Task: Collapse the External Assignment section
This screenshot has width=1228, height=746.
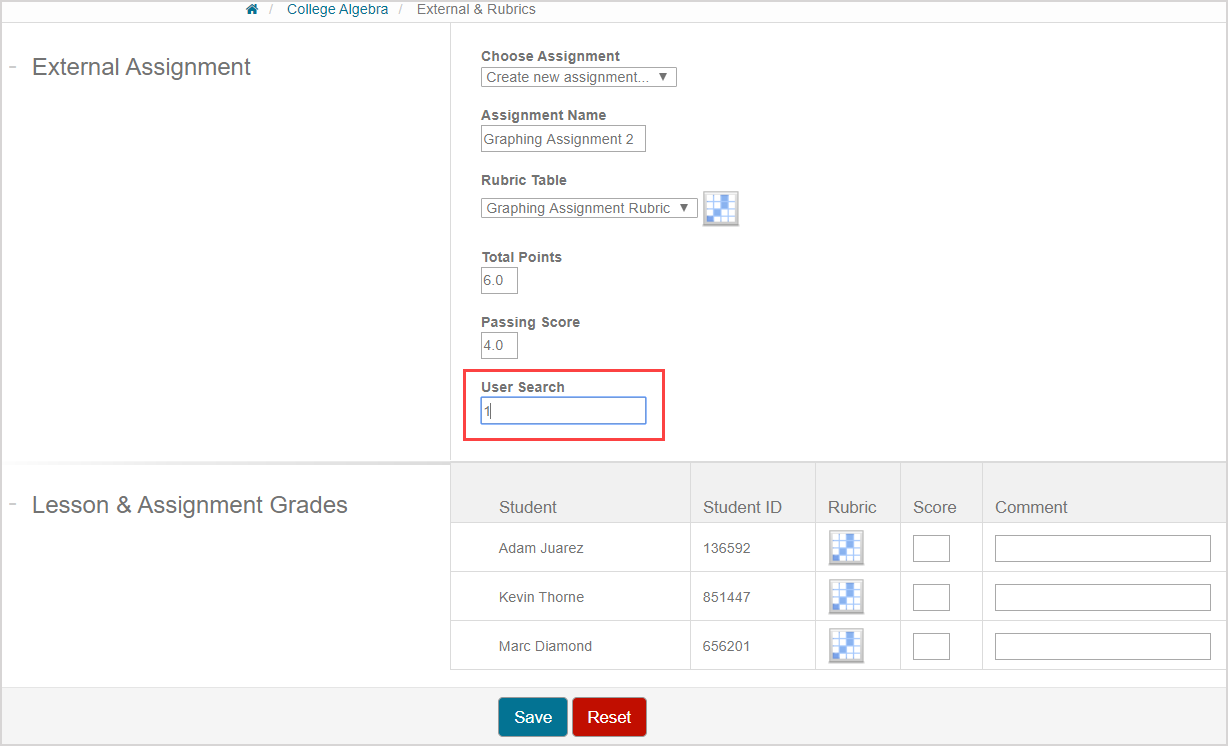Action: 13,67
